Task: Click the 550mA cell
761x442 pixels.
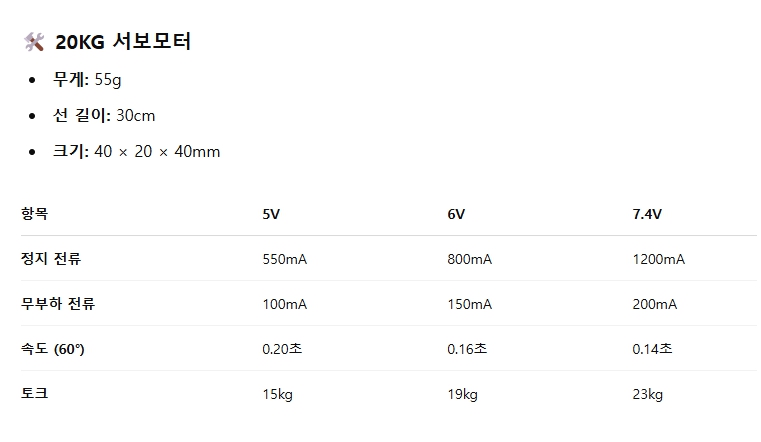Action: (x=285, y=259)
